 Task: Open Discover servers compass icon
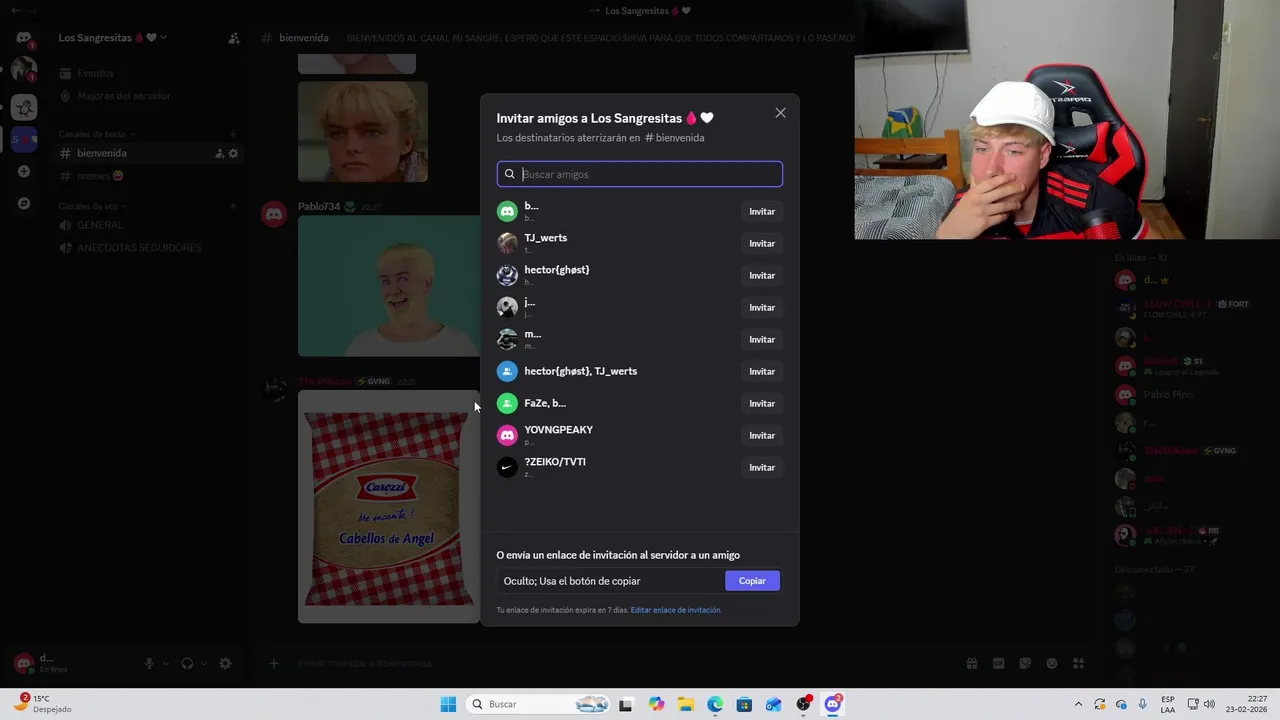pyautogui.click(x=24, y=203)
